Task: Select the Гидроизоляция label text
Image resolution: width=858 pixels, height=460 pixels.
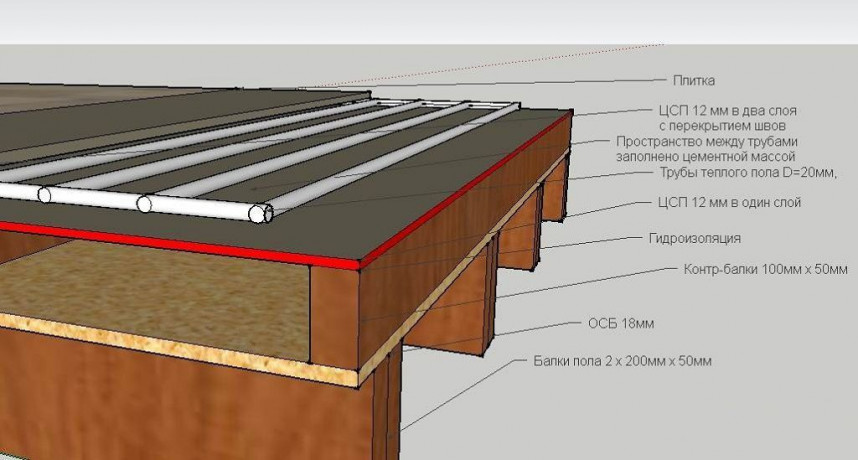Action: click(x=694, y=238)
